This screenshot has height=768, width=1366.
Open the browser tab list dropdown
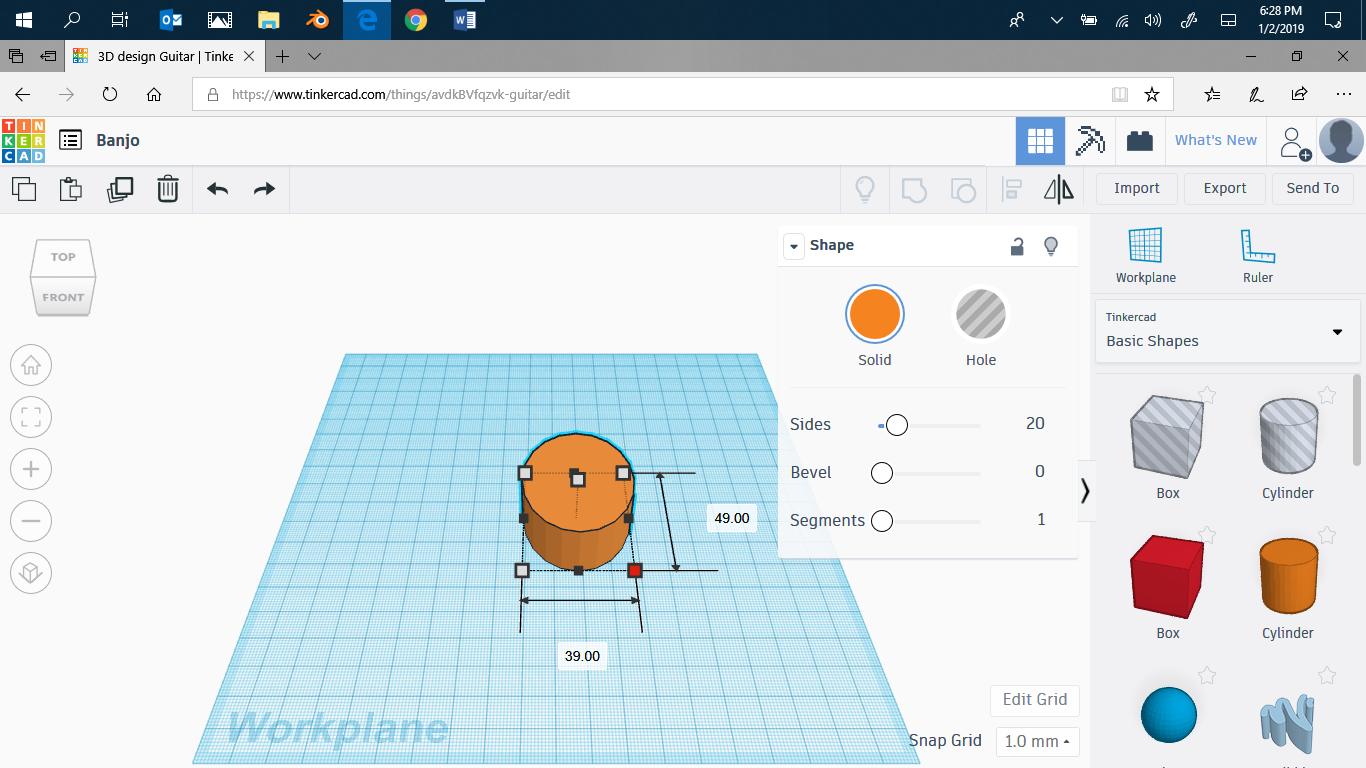(x=315, y=56)
